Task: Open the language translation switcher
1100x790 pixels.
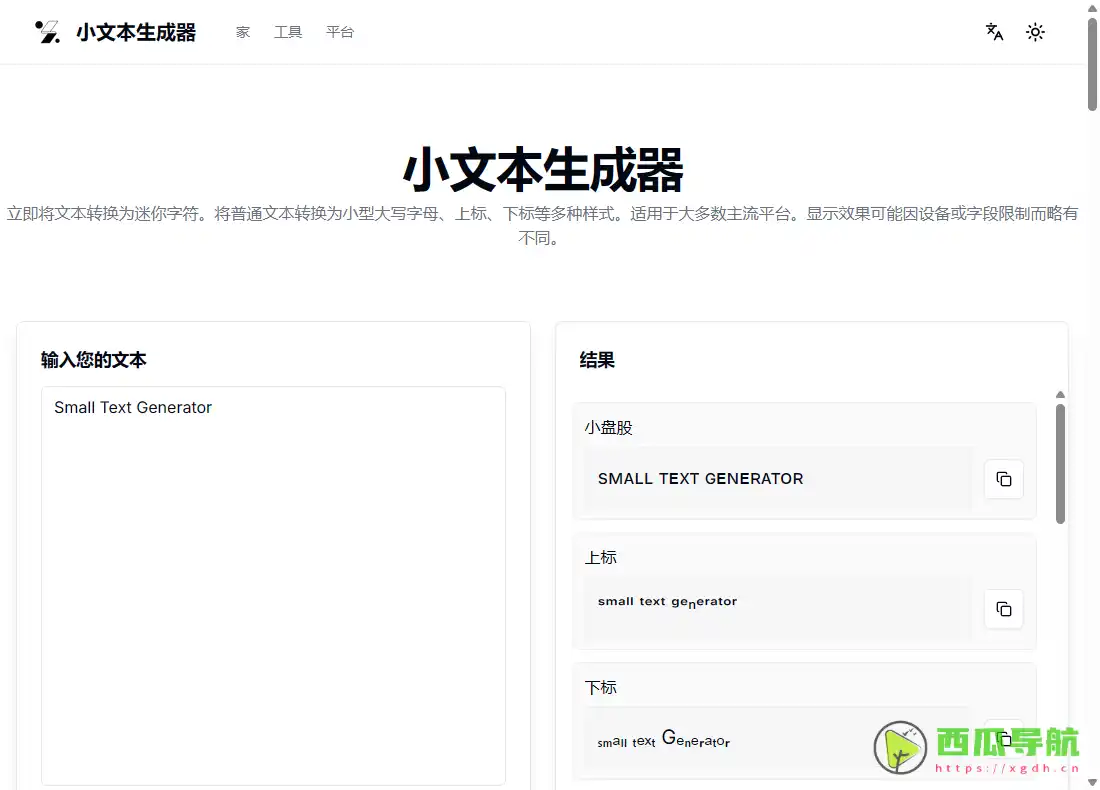Action: click(994, 32)
